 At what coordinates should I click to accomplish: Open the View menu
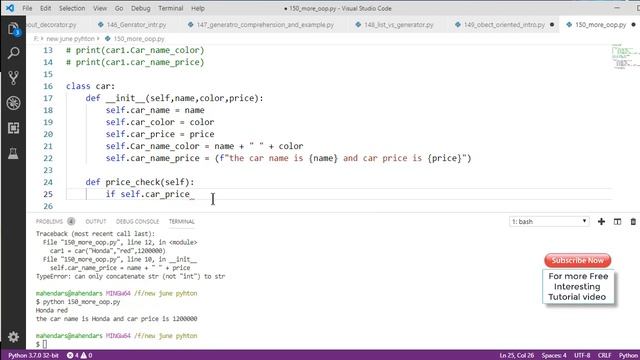100,8
